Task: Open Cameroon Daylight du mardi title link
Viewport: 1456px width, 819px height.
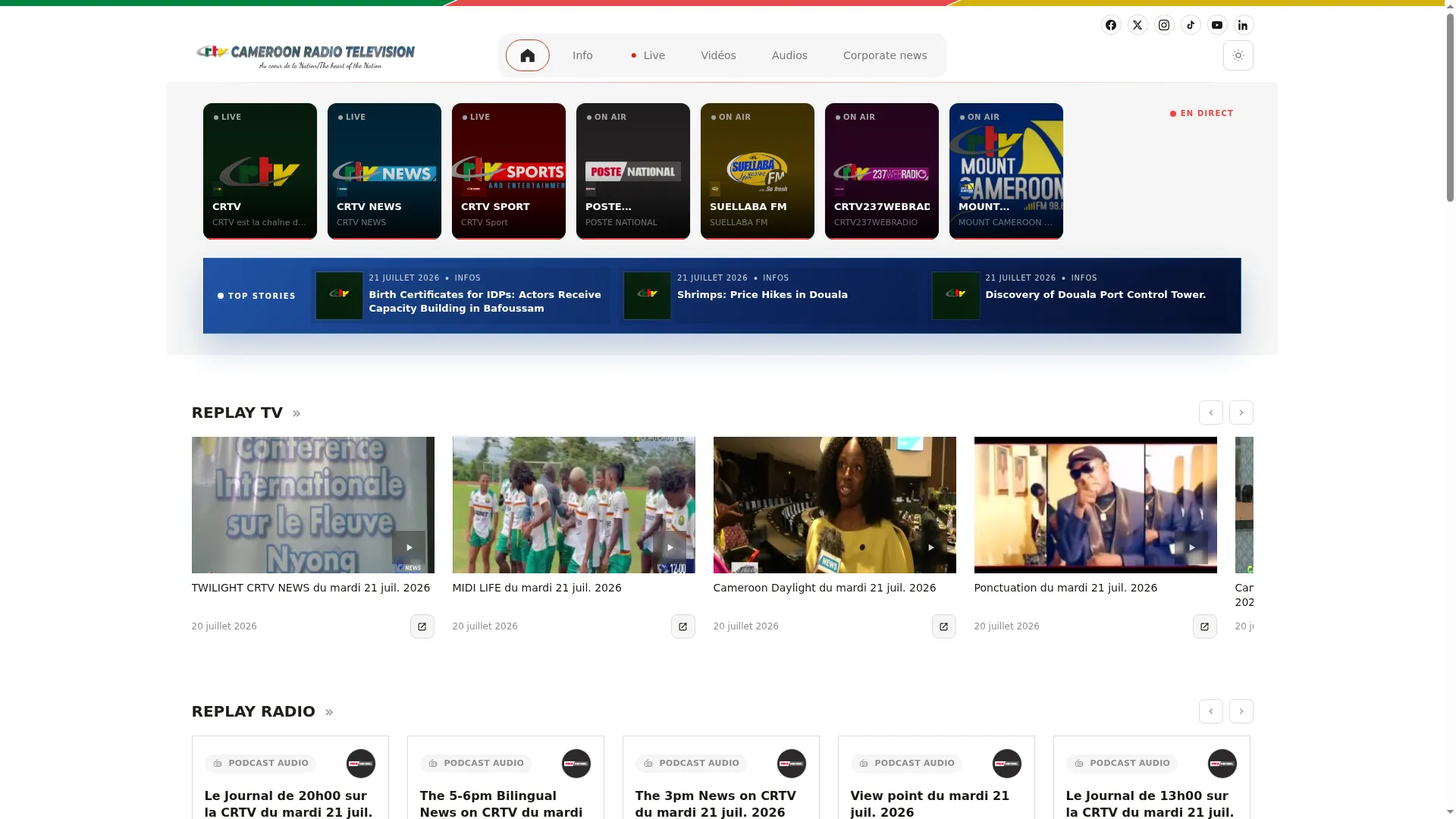Action: click(x=824, y=588)
